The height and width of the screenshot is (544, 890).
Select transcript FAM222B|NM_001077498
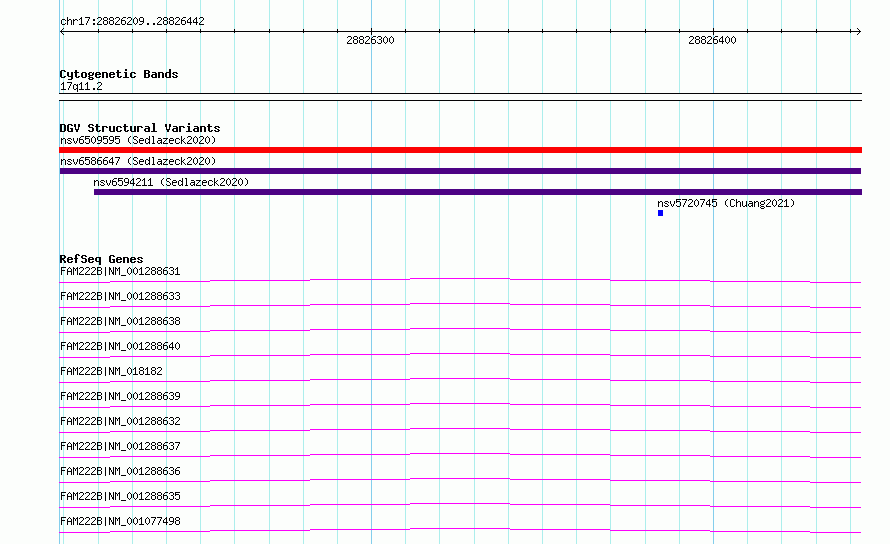click(120, 521)
